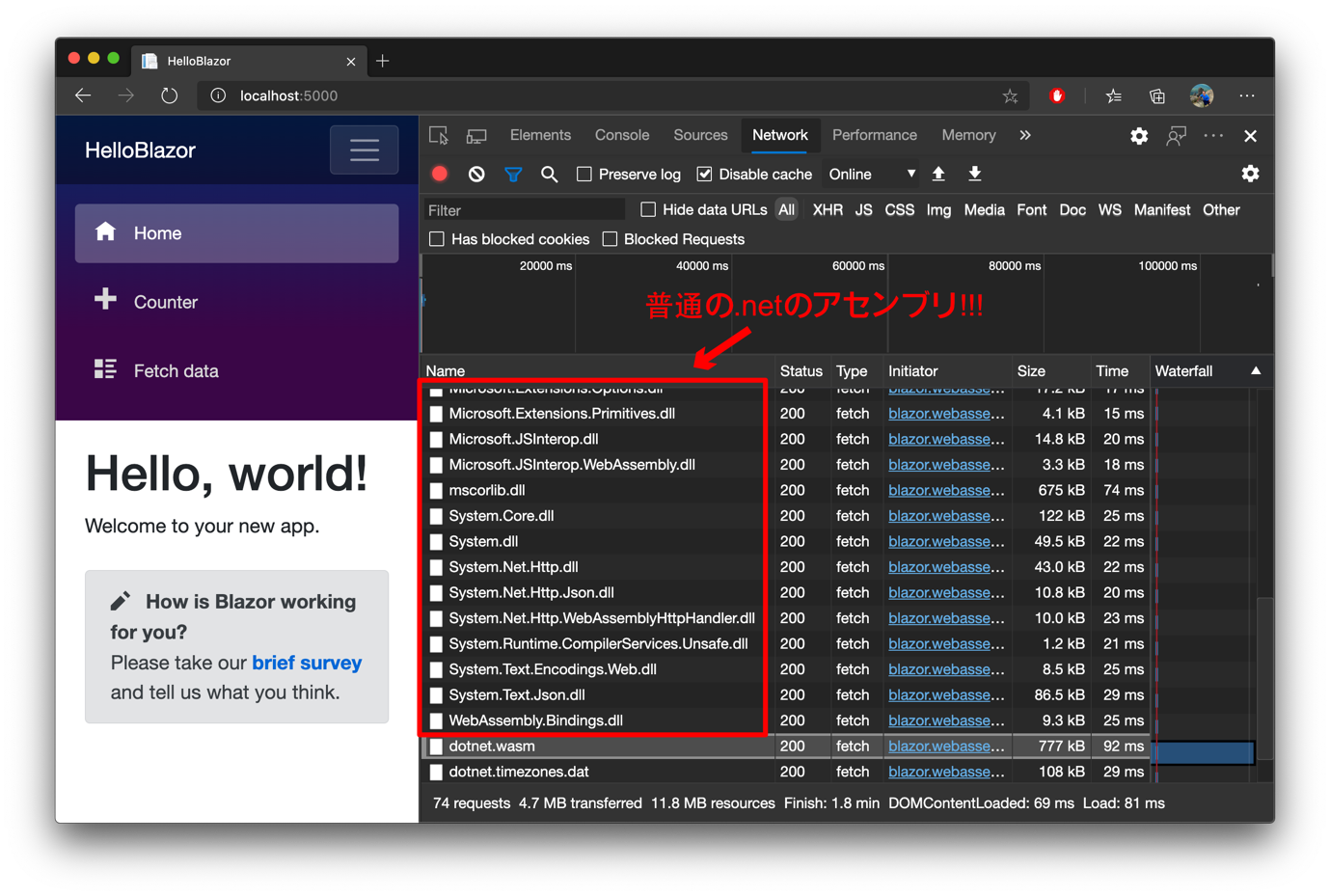Toggle the network filter funnel icon
The width and height of the screenshot is (1330, 896).
click(513, 175)
